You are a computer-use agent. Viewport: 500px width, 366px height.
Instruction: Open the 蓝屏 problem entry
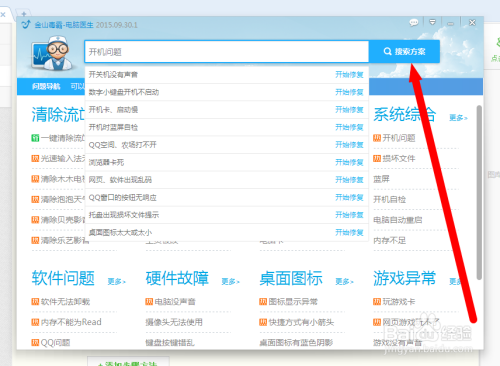[x=381, y=179]
